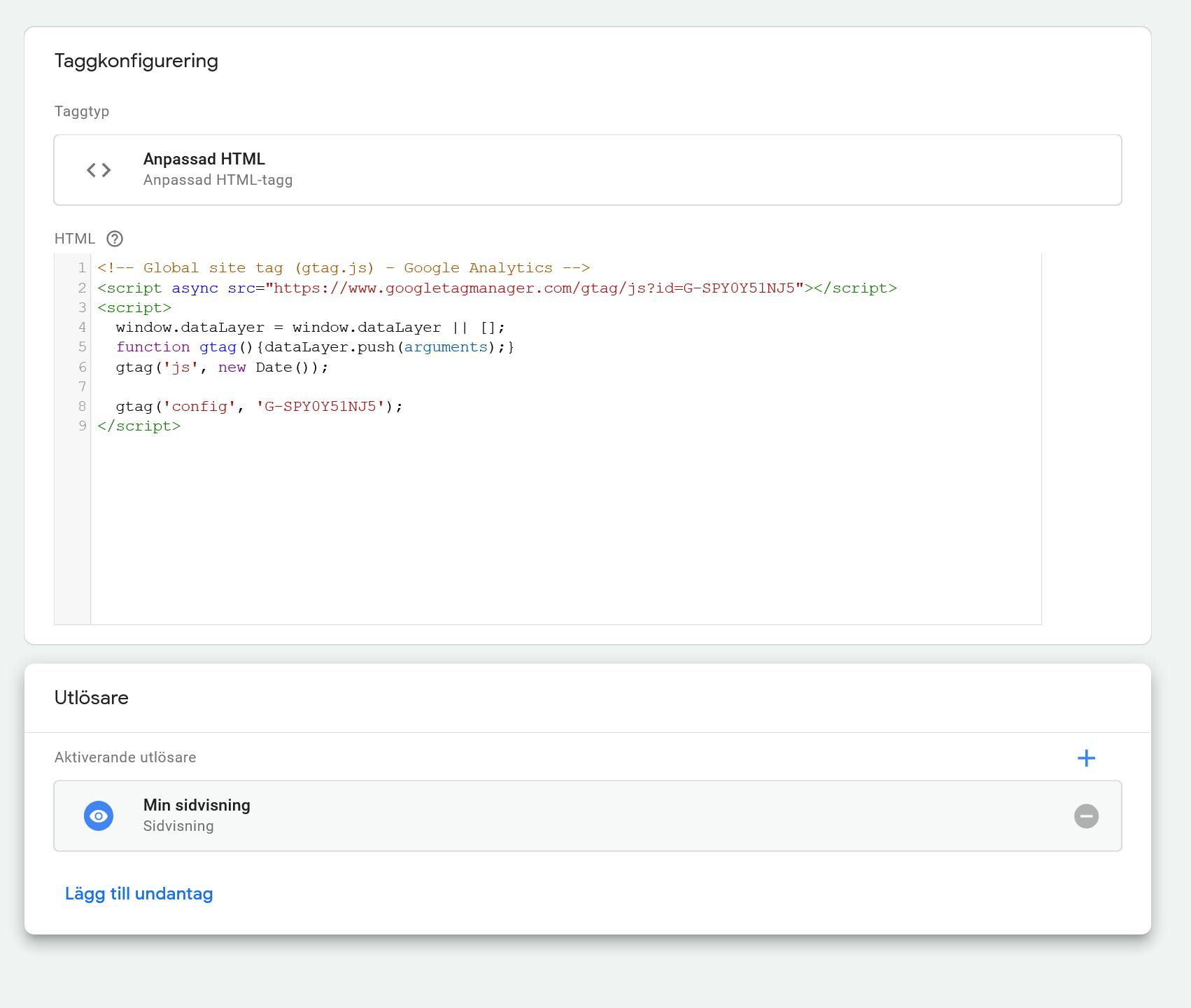Click the gtag('config', 'G-SPY0Y51NJ5') line
The width and height of the screenshot is (1191, 1008).
coord(260,406)
